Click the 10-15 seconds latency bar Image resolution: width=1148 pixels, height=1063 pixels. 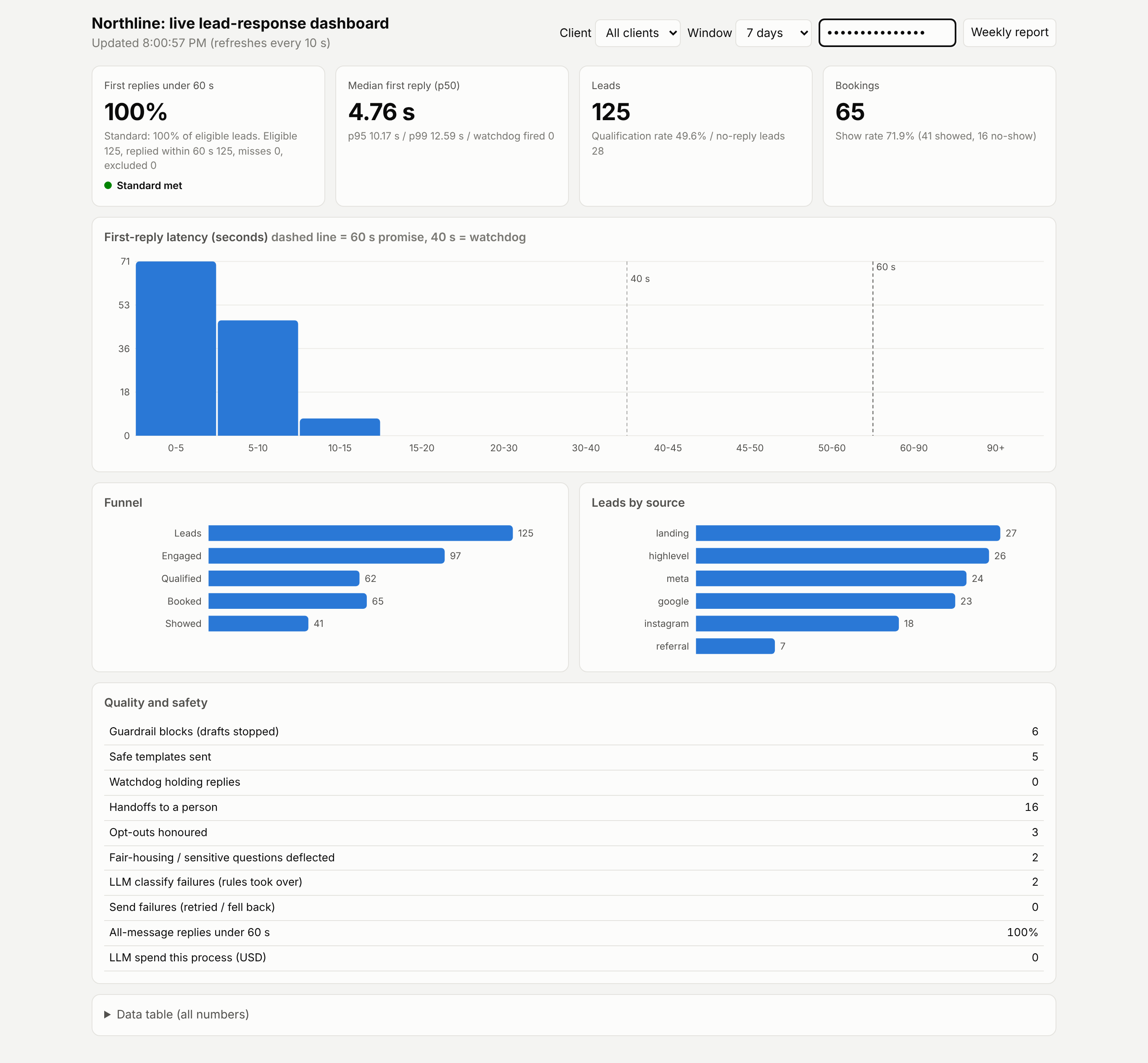point(340,427)
